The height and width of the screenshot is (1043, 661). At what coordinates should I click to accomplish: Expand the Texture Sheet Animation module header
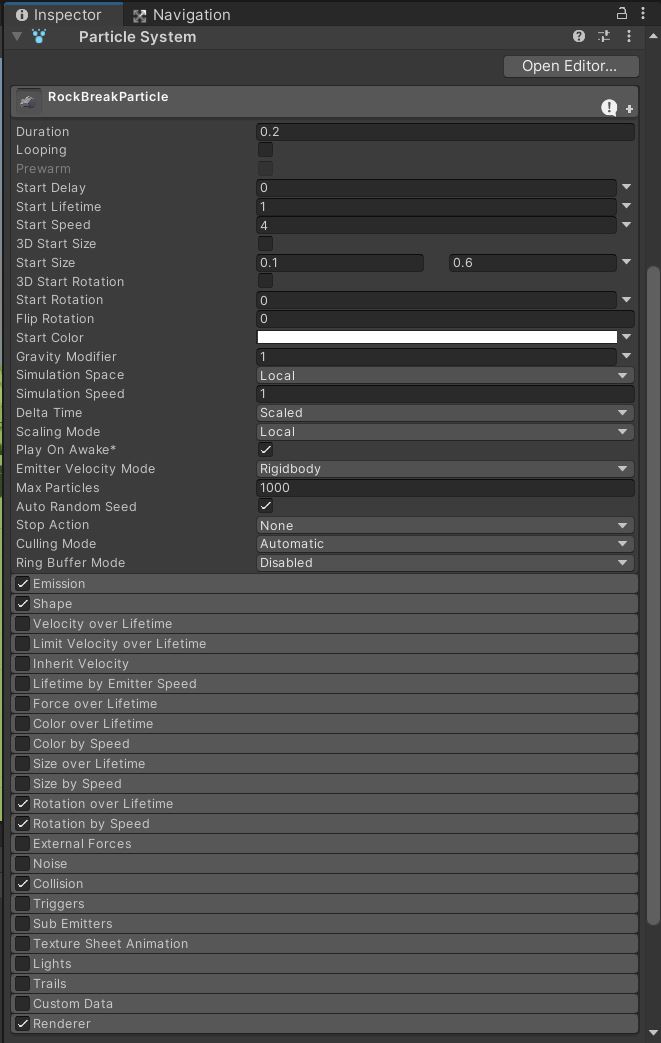coord(325,943)
